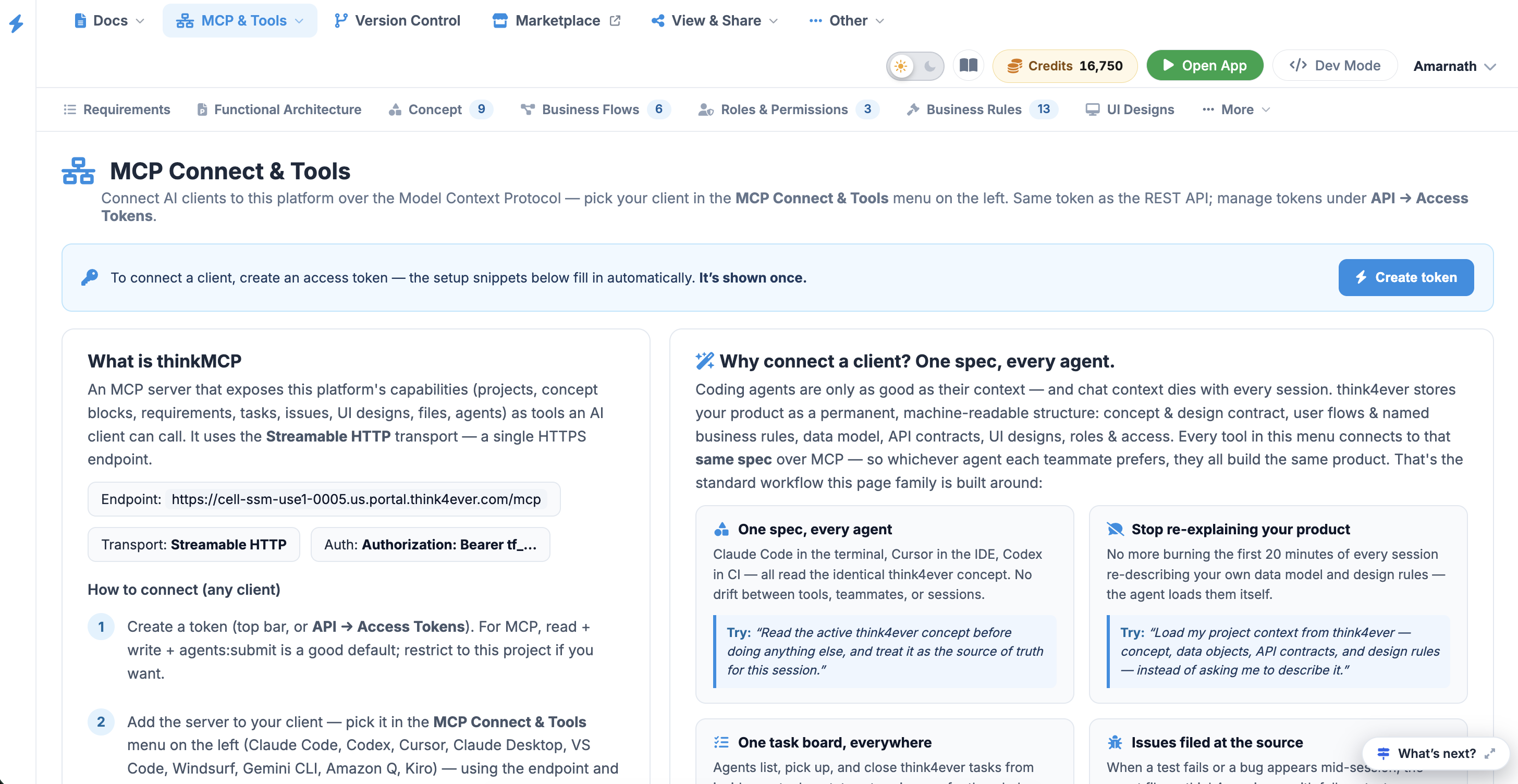Screen dimensions: 1518x784
Task: Open the What's next? panel
Action: (1436, 753)
